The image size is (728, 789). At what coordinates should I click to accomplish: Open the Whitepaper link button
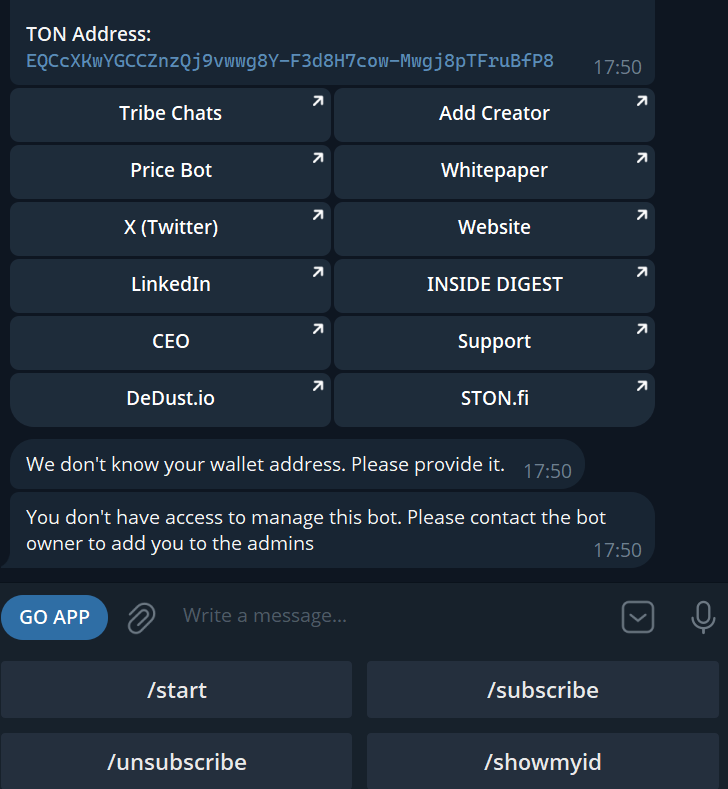(x=494, y=171)
